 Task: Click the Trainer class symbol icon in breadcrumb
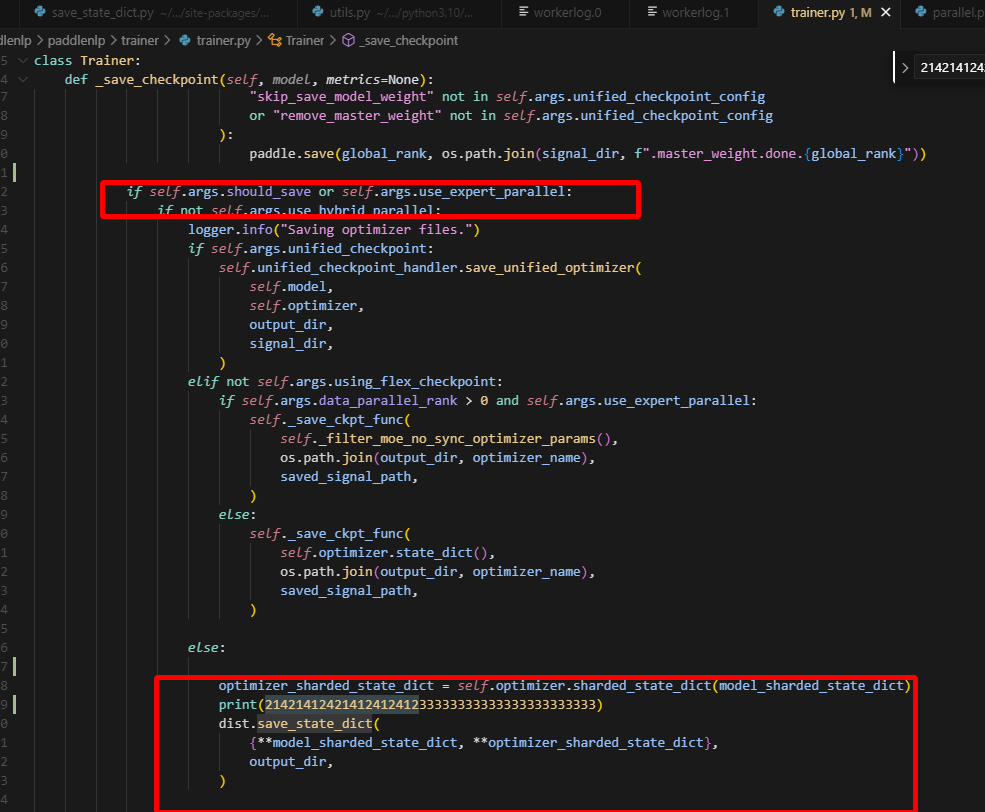(x=274, y=40)
